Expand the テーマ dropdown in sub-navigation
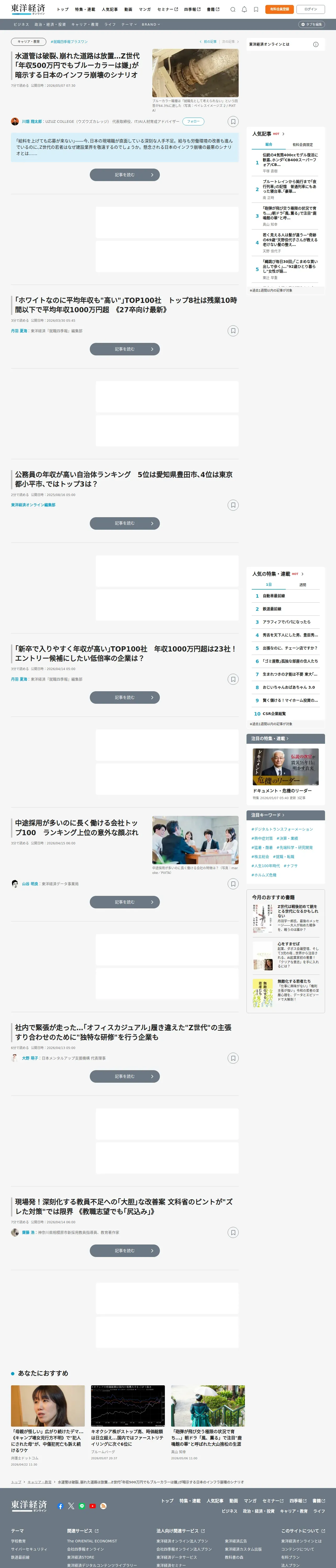Viewport: 336px width, 1568px height. [x=129, y=24]
